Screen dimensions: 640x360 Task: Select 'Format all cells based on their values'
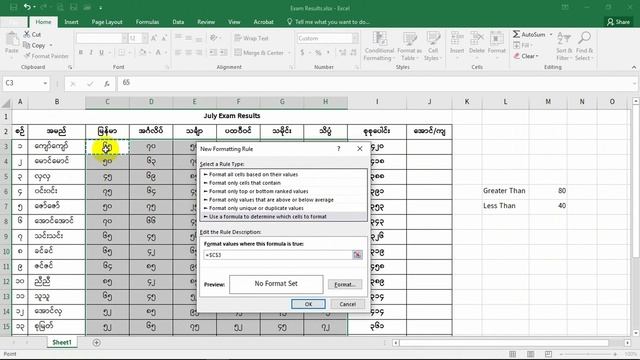click(x=283, y=174)
